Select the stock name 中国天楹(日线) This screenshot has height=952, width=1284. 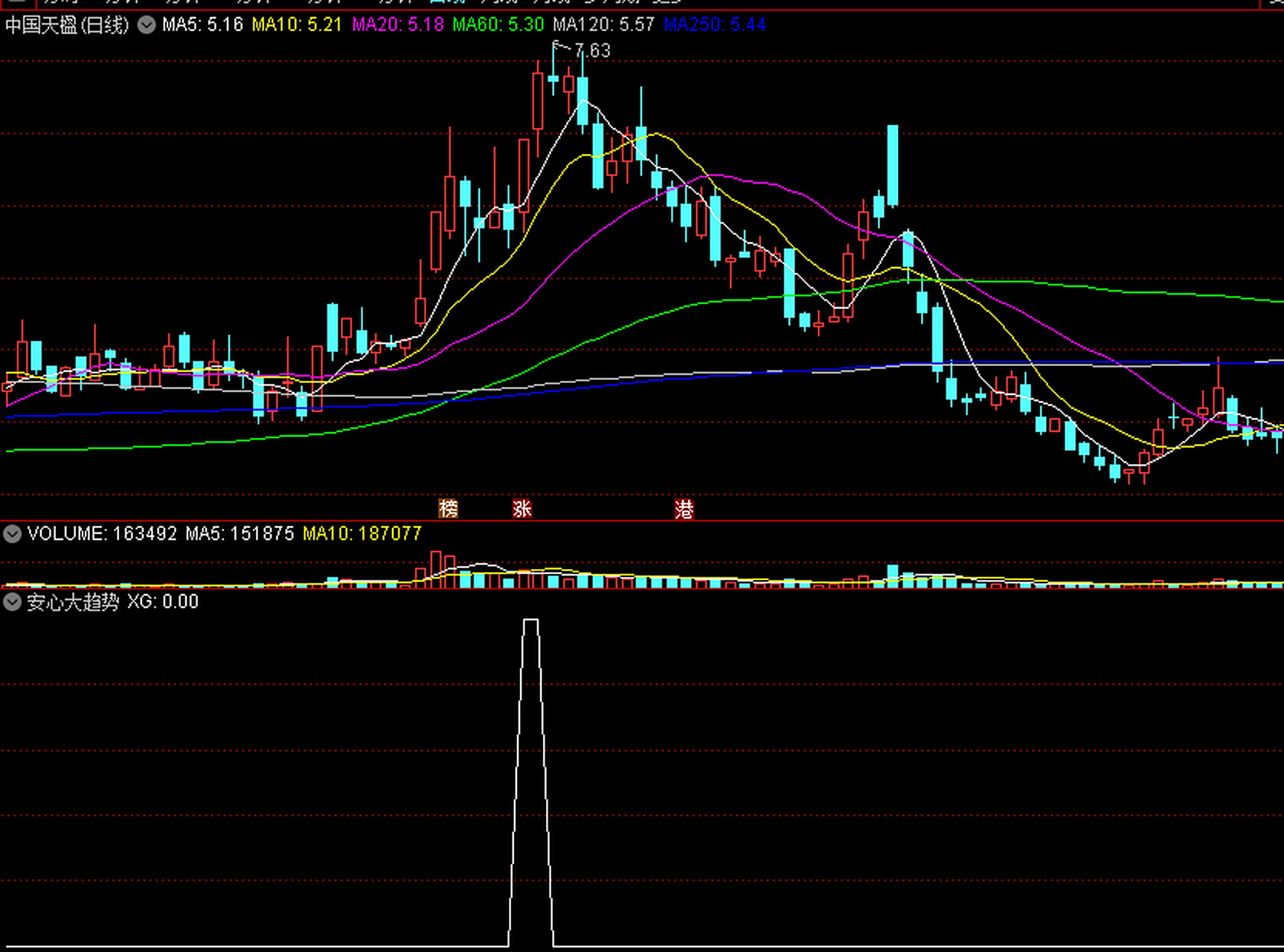pos(67,25)
